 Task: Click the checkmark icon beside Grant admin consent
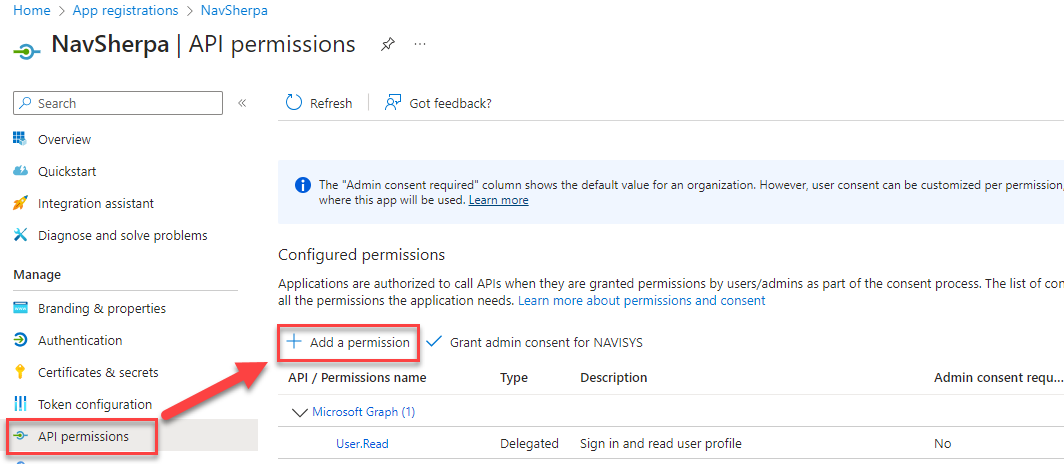434,342
